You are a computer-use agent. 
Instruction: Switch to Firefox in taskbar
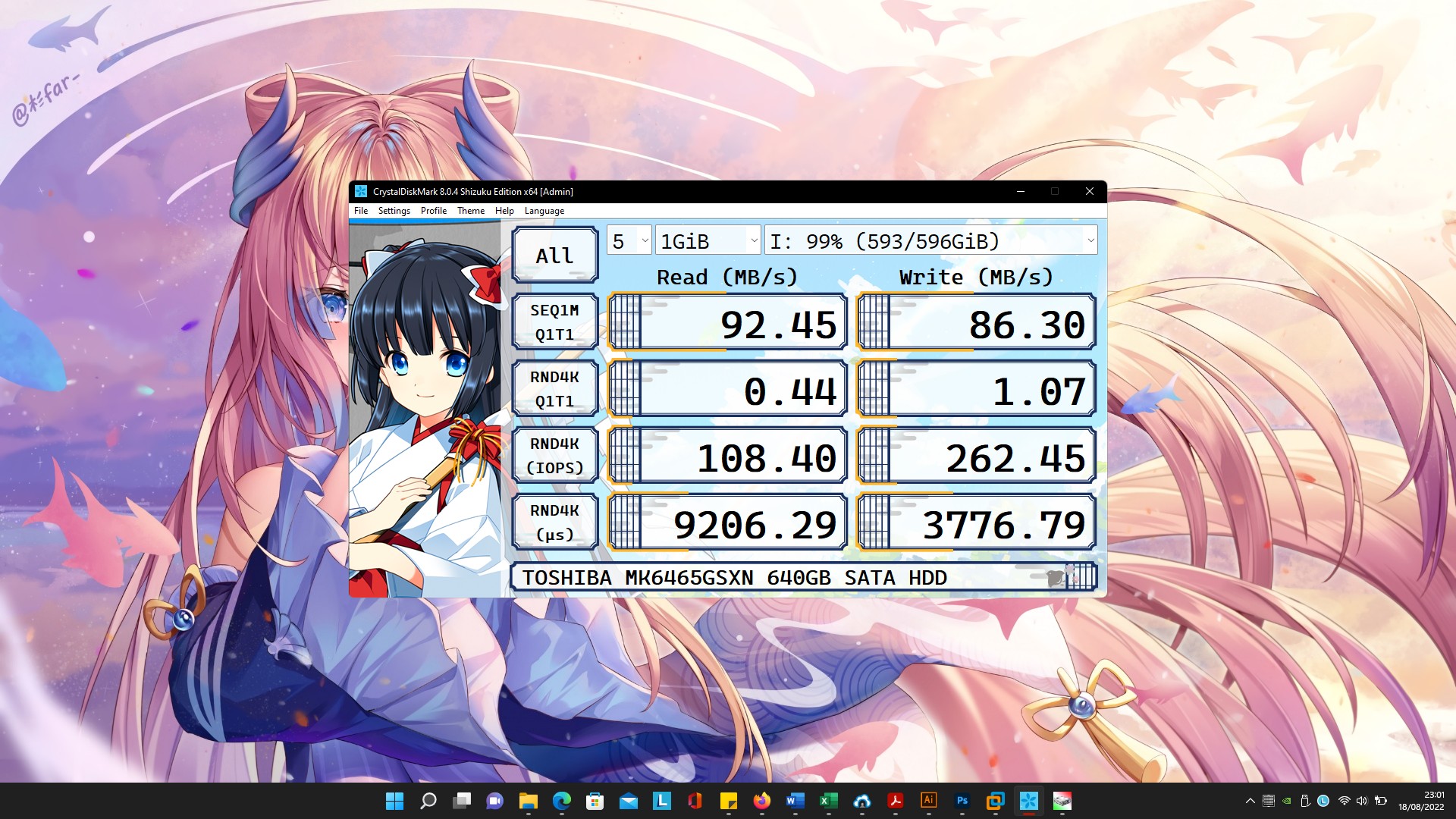click(762, 801)
